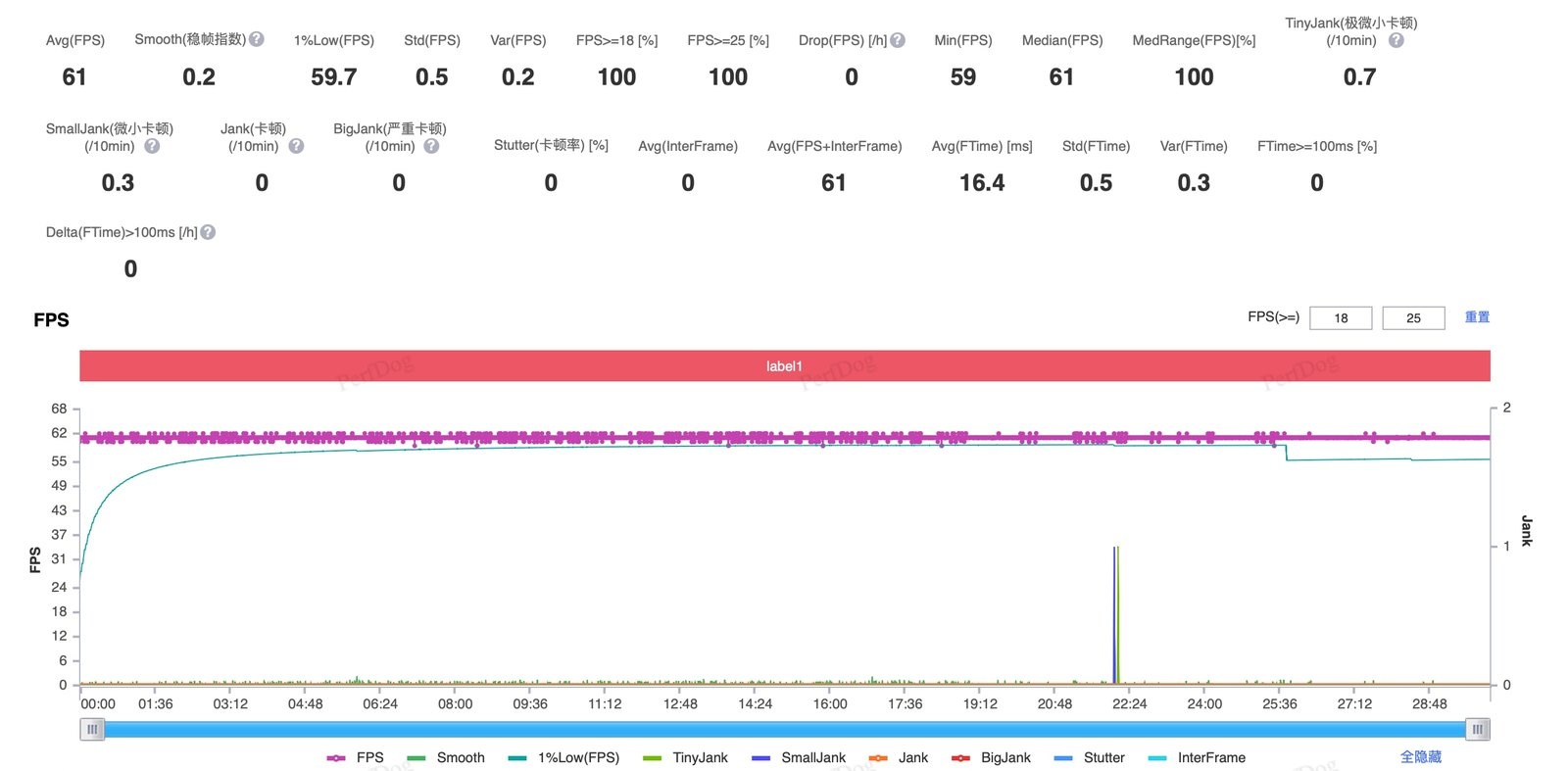The width and height of the screenshot is (1568, 771).
Task: Hide 1%Low(FPS) series via legend
Action: click(564, 757)
